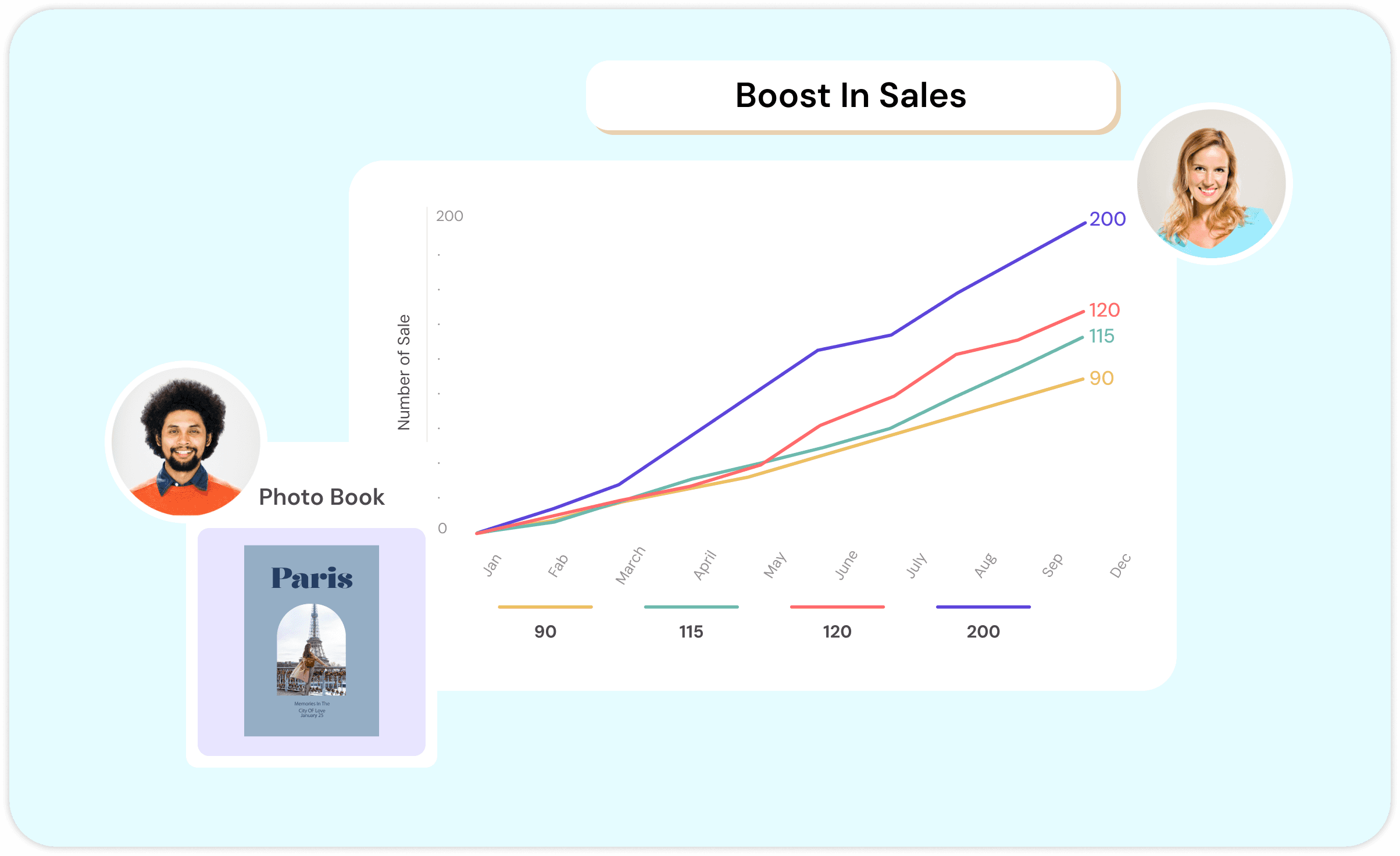This screenshot has height=856, width=1400.
Task: Click the Boost In Sales title banner
Action: pyautogui.click(x=851, y=96)
